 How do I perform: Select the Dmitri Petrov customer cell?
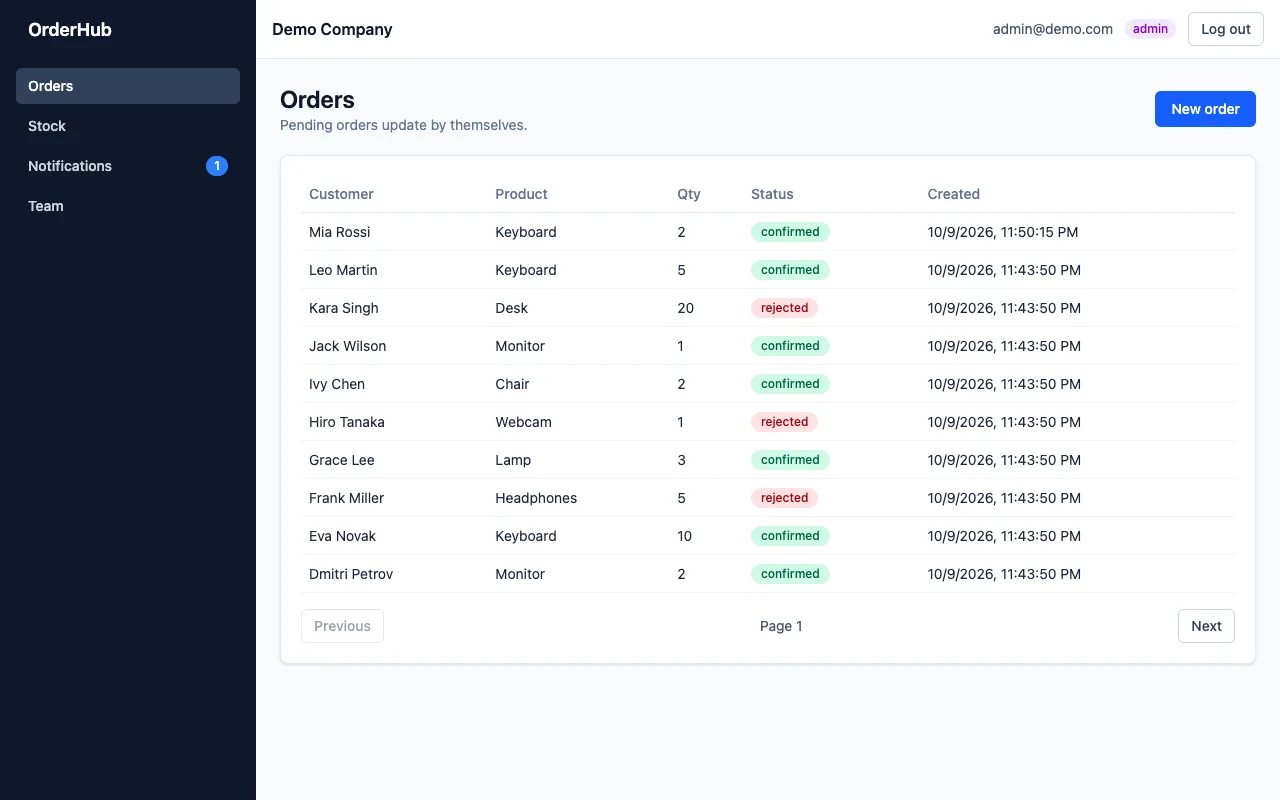351,574
